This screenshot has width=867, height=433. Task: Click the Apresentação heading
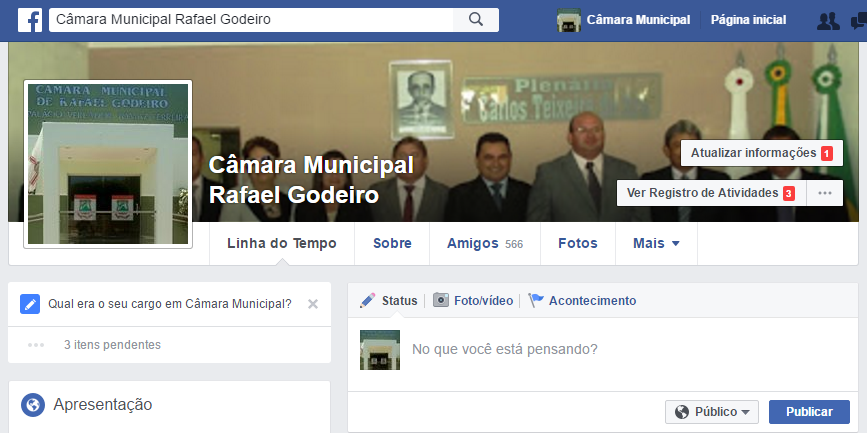(103, 404)
